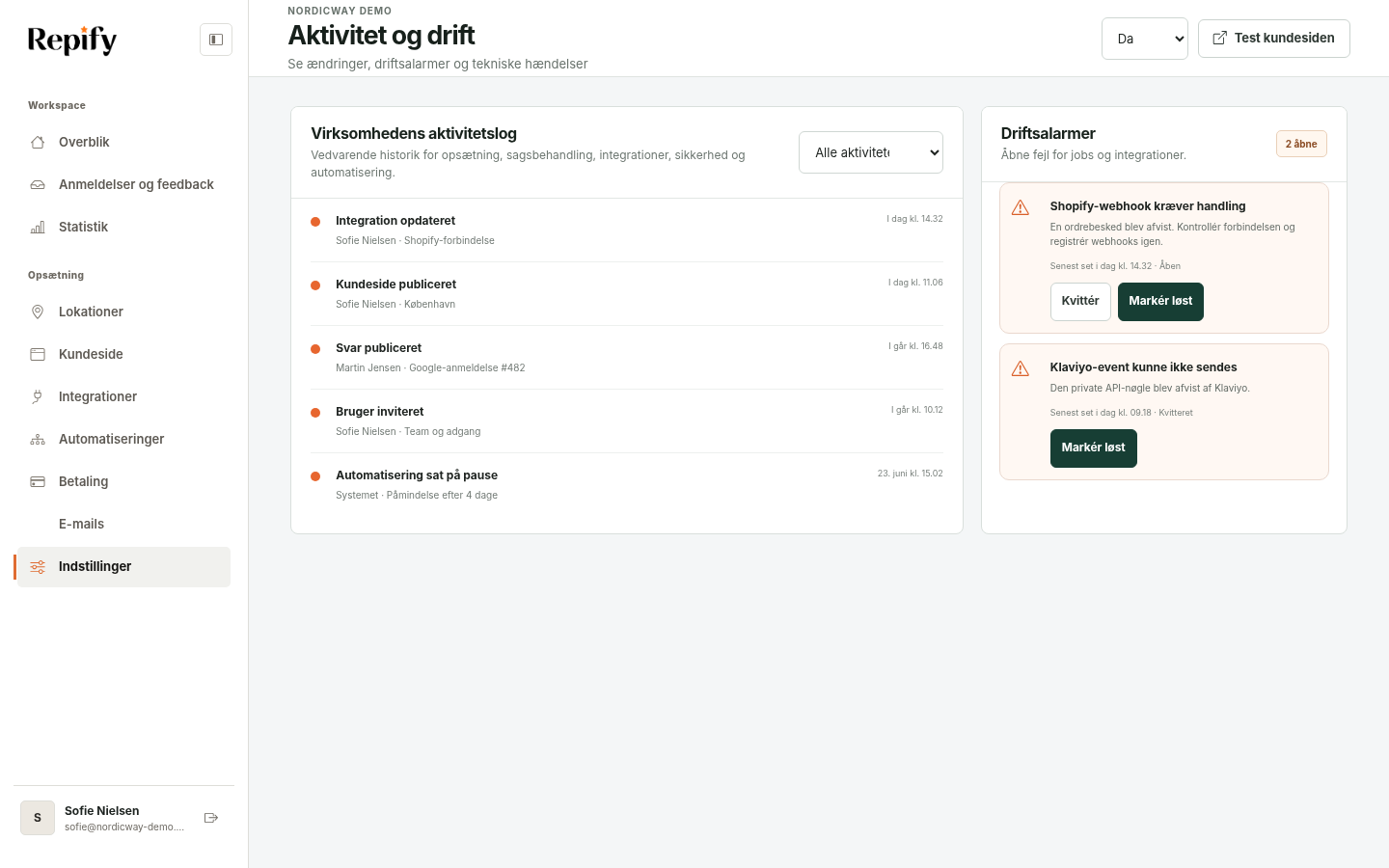The image size is (1389, 868).
Task: Log out with the exit icon
Action: coord(211,818)
